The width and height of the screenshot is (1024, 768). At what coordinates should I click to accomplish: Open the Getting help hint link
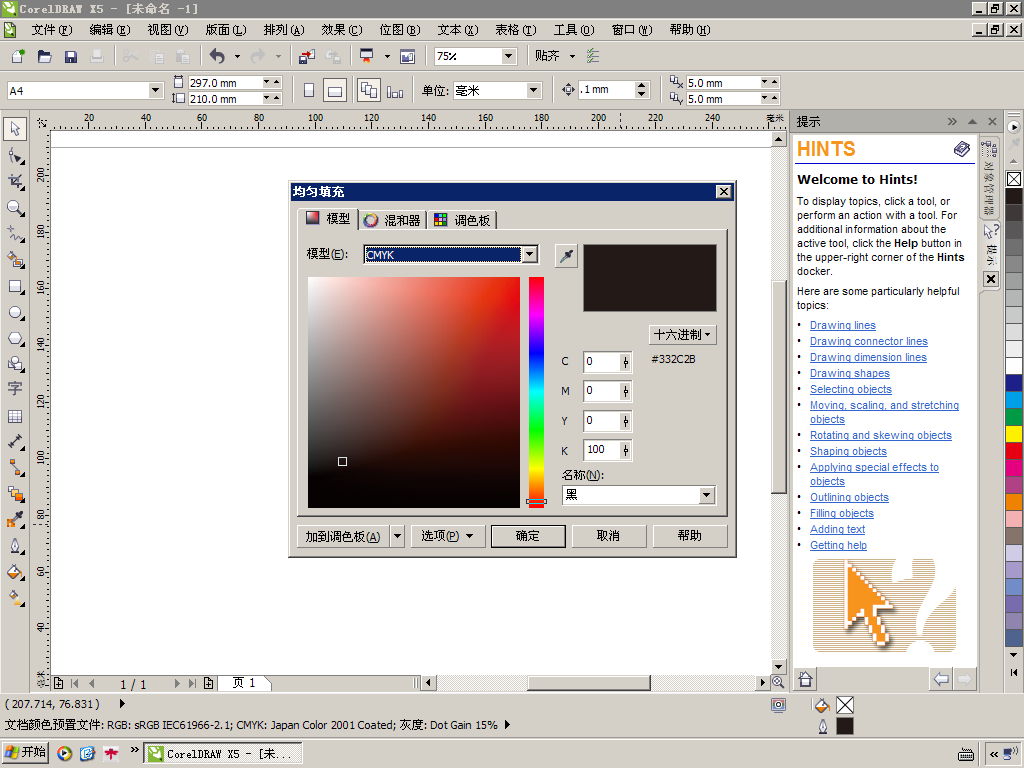click(838, 545)
